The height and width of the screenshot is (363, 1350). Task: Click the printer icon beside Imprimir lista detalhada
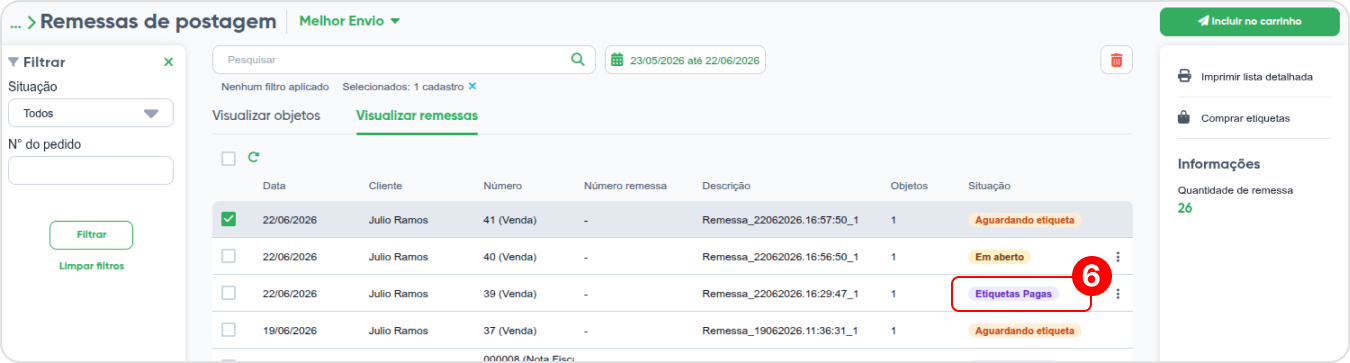1184,76
